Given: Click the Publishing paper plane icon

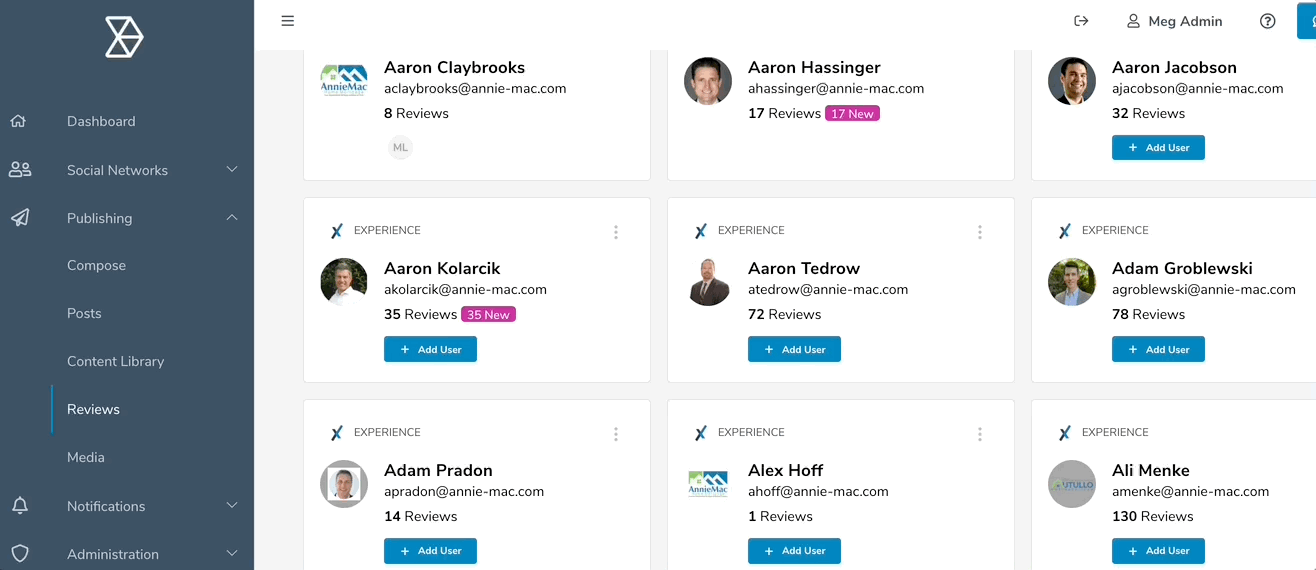Looking at the screenshot, I should coord(20,218).
